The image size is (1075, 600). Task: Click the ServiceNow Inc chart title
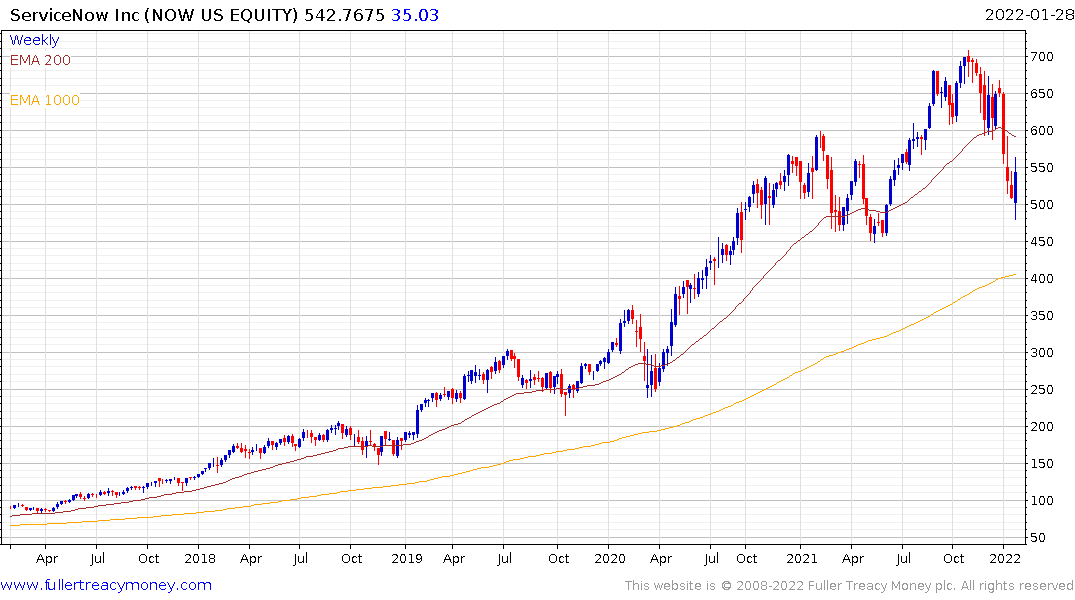coord(154,15)
